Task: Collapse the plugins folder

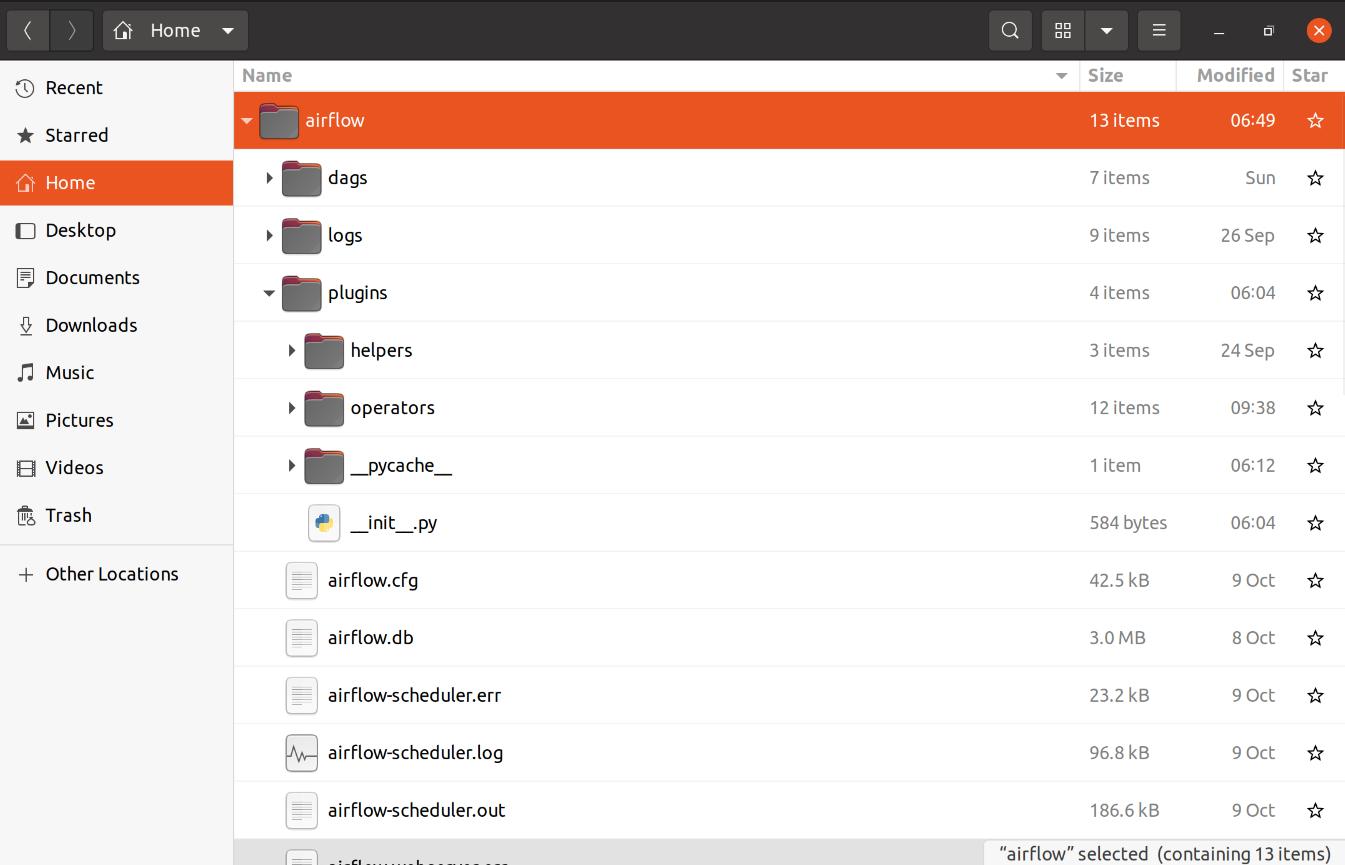Action: pos(269,293)
